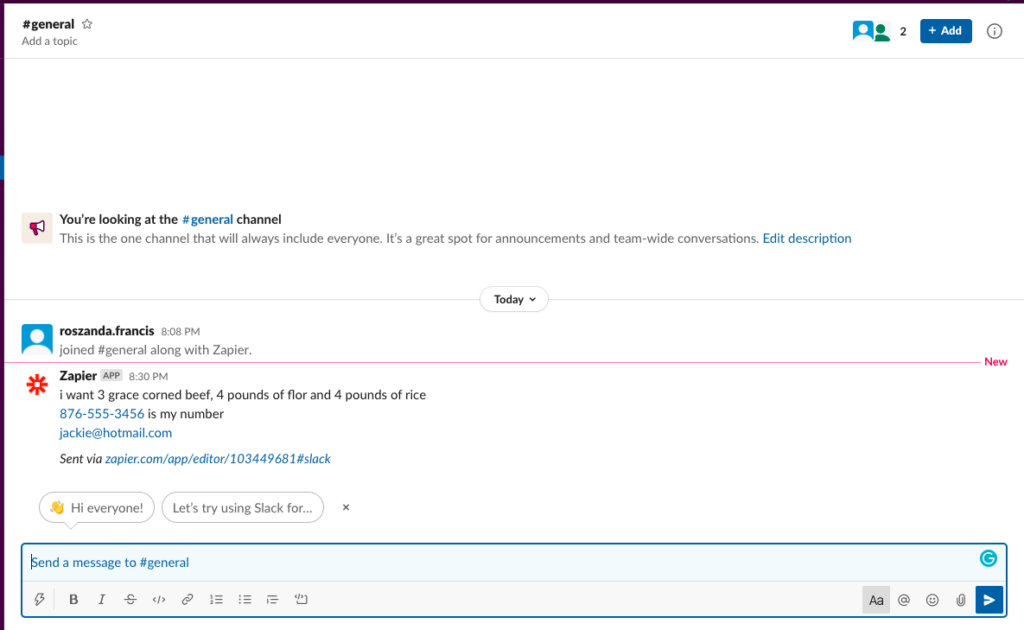
Task: Start a bulleted list
Action: tap(245, 600)
